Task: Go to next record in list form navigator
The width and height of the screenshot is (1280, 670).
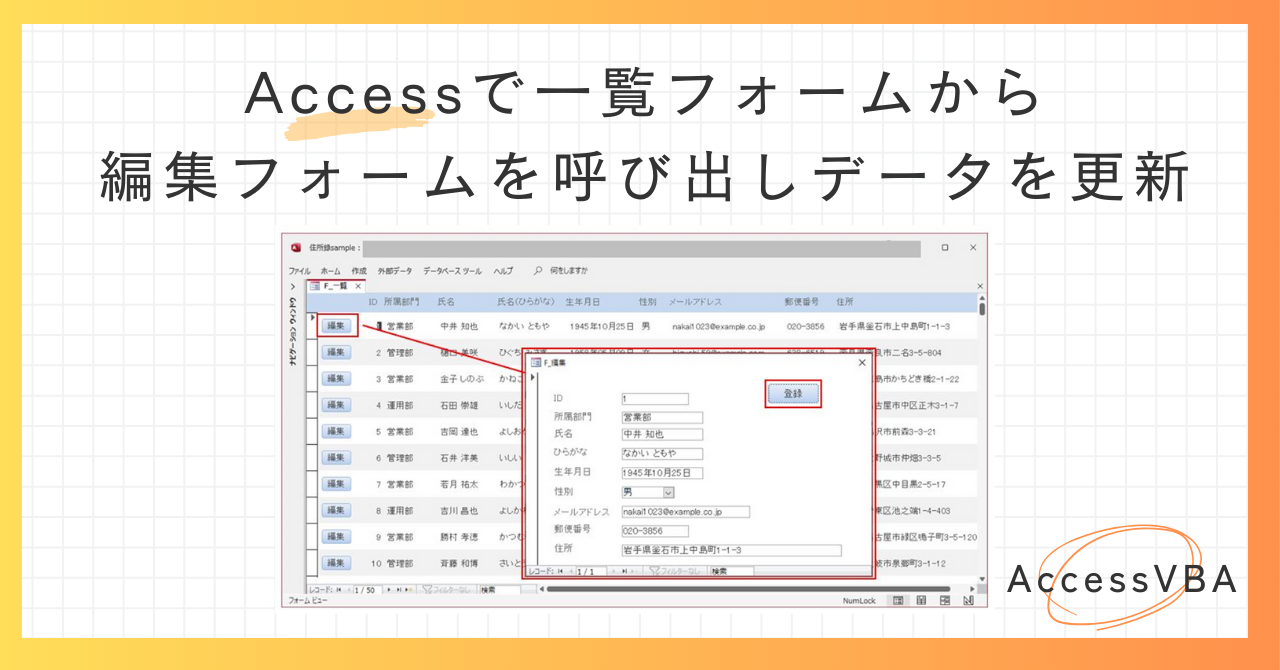Action: [389, 590]
